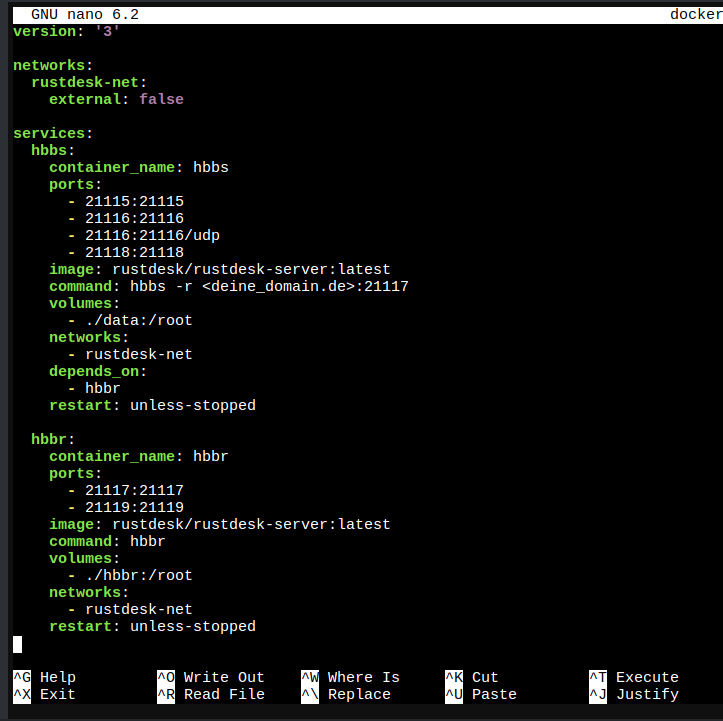This screenshot has width=723, height=721.
Task: Click the ^K Cut shortcut
Action: click(472, 677)
